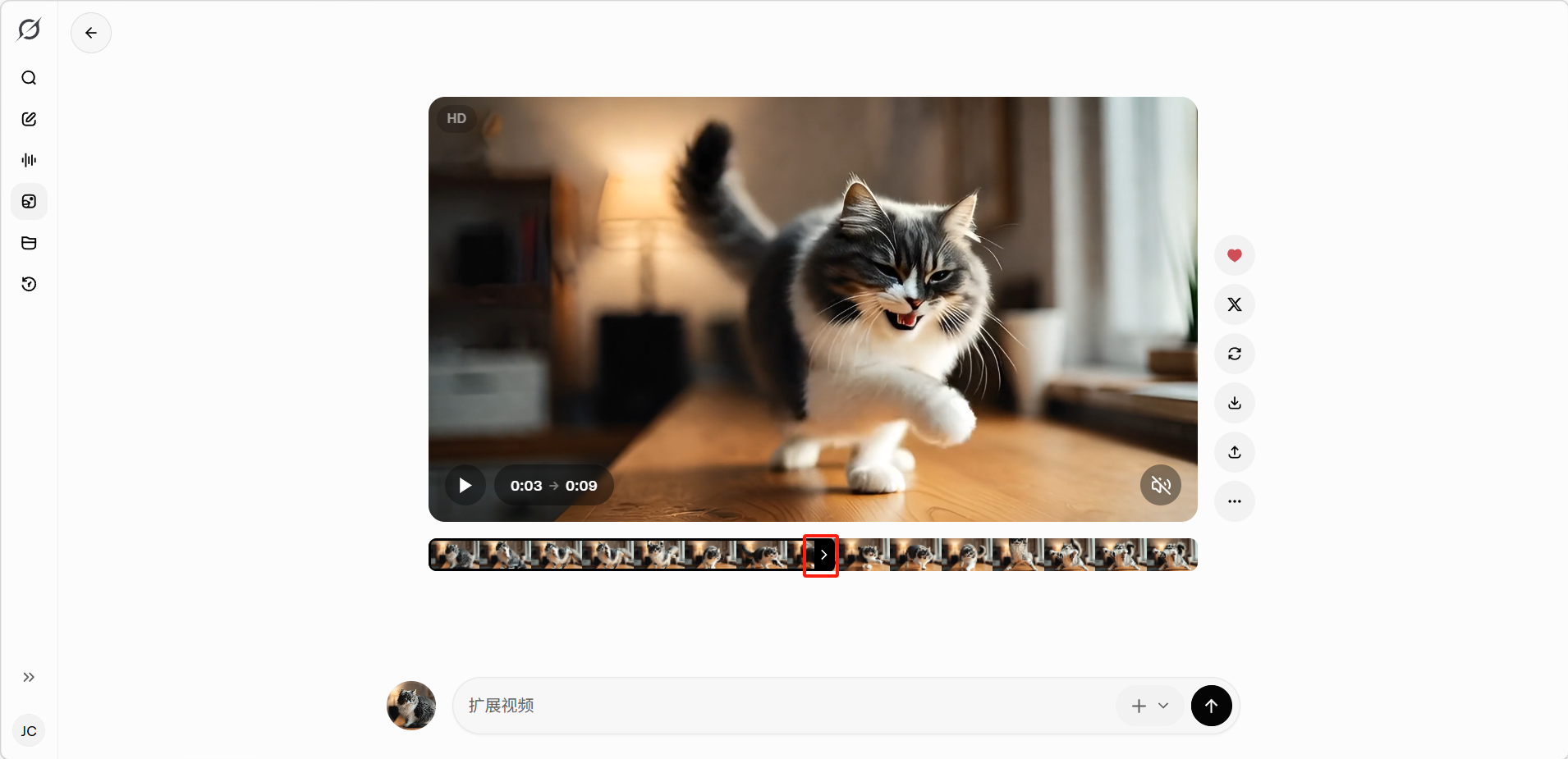
Task: Start a new chat with compose icon
Action: 29,119
